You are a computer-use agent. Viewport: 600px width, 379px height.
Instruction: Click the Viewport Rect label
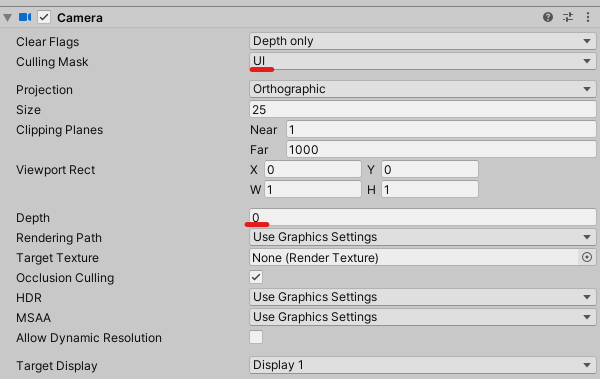pos(55,170)
